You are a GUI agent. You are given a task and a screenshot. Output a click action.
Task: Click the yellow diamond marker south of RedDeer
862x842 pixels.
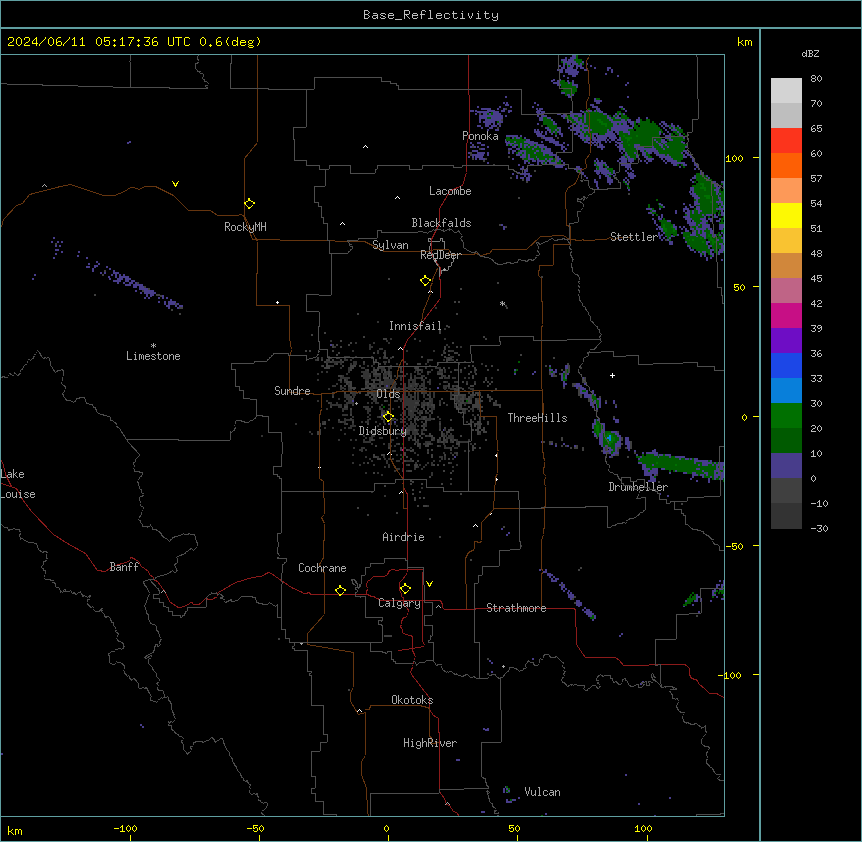[x=426, y=281]
